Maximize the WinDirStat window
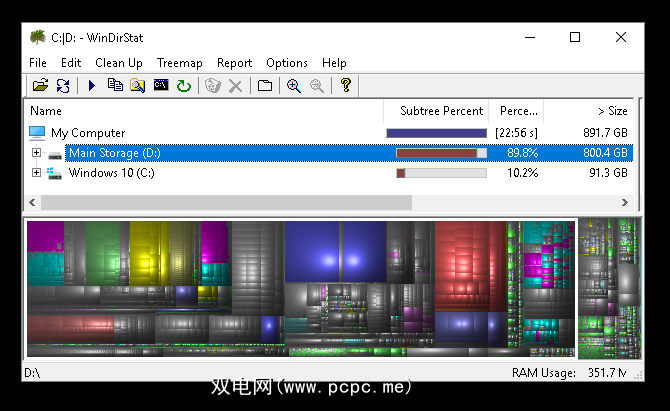 (575, 38)
